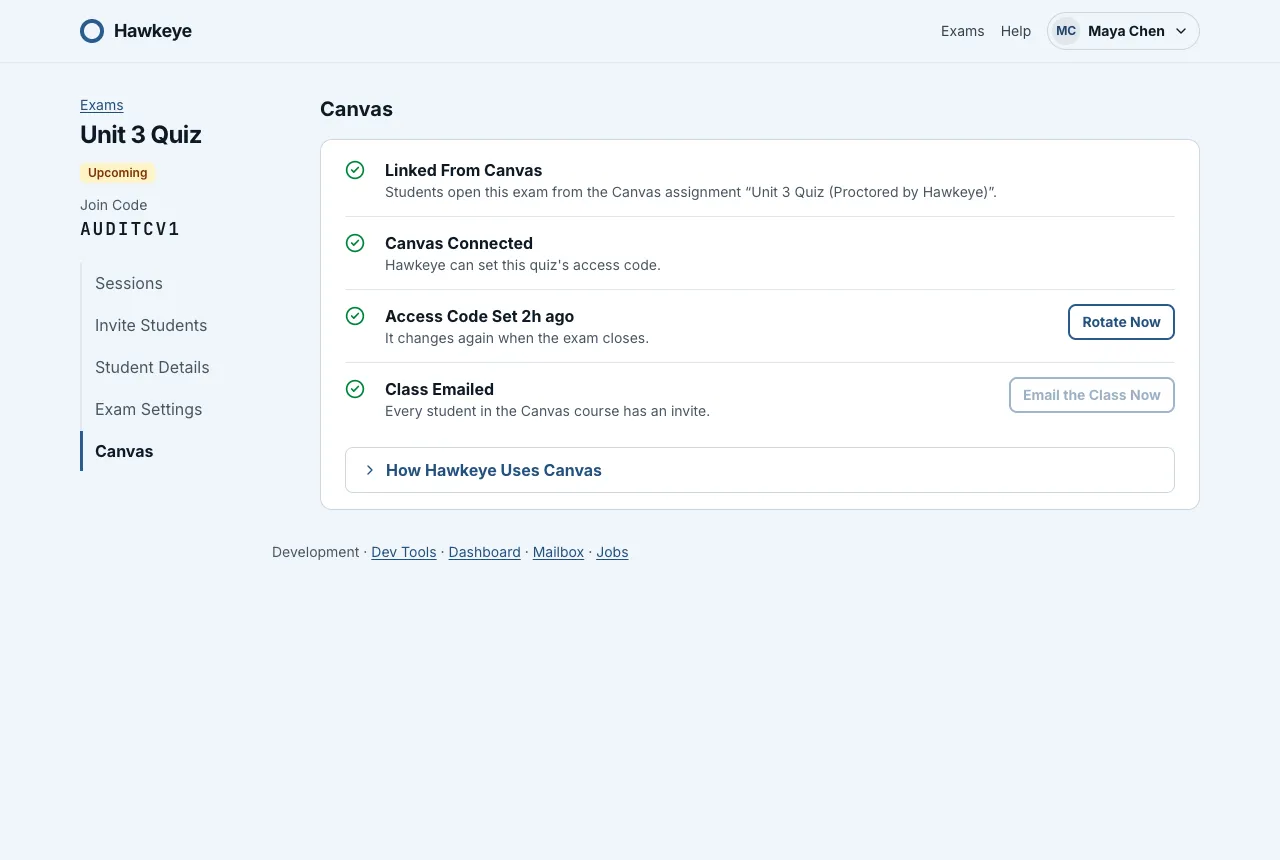Click the Access Code Set 2h ago text

pos(479,316)
